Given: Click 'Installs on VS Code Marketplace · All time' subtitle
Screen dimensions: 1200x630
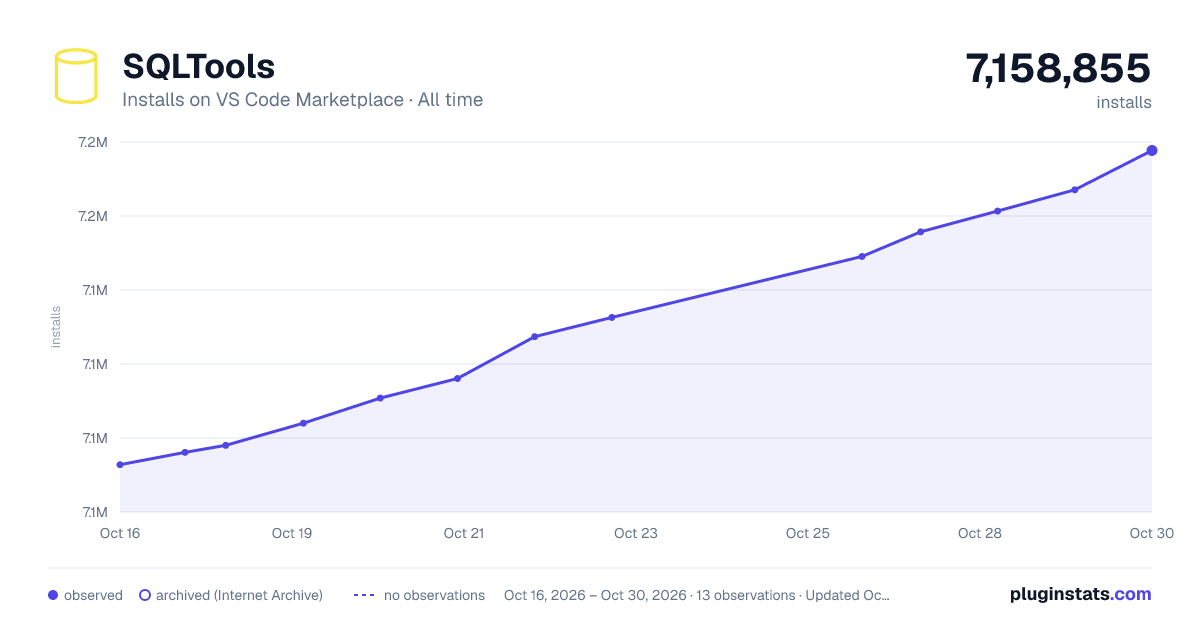Looking at the screenshot, I should click(x=302, y=100).
